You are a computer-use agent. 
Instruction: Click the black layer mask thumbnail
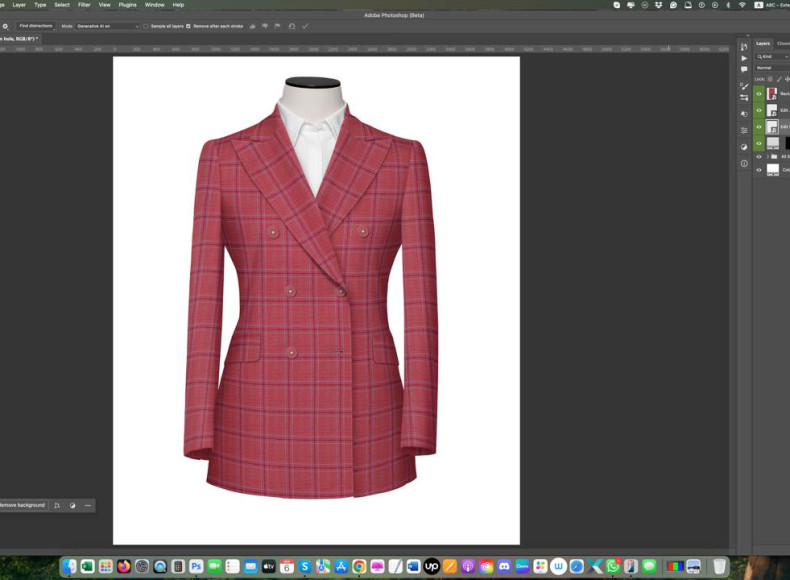pos(787,143)
